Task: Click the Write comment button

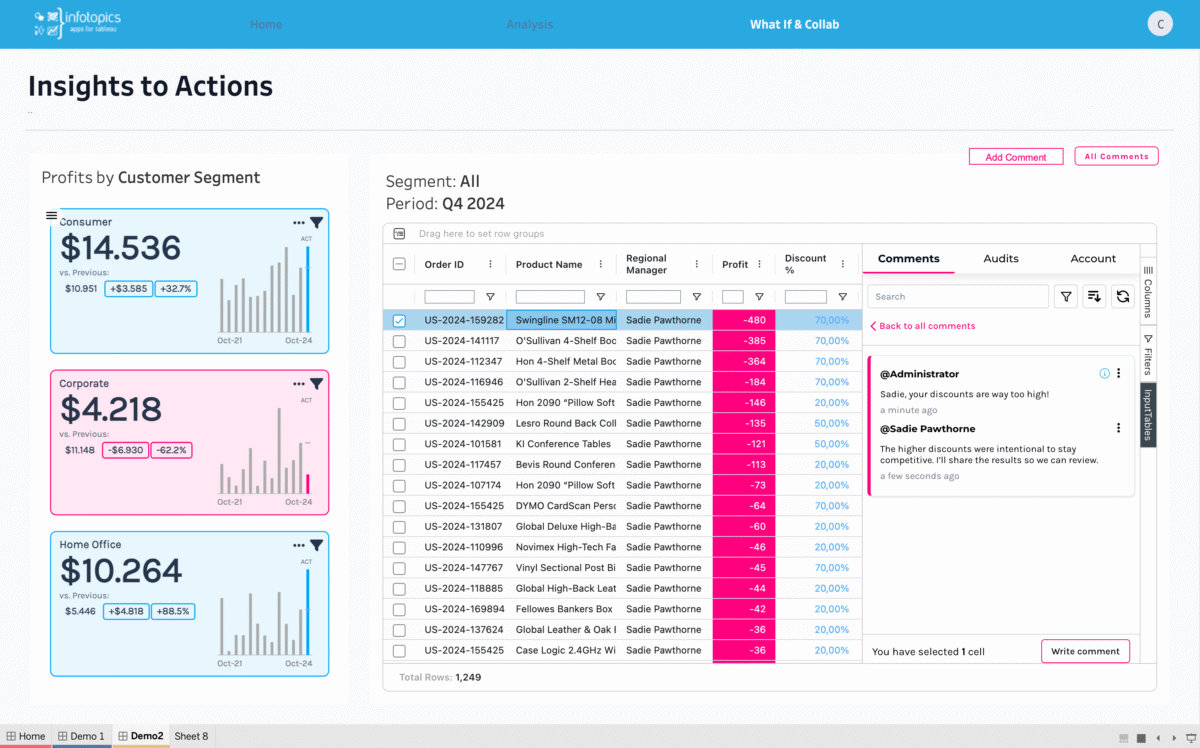Action: point(1085,651)
